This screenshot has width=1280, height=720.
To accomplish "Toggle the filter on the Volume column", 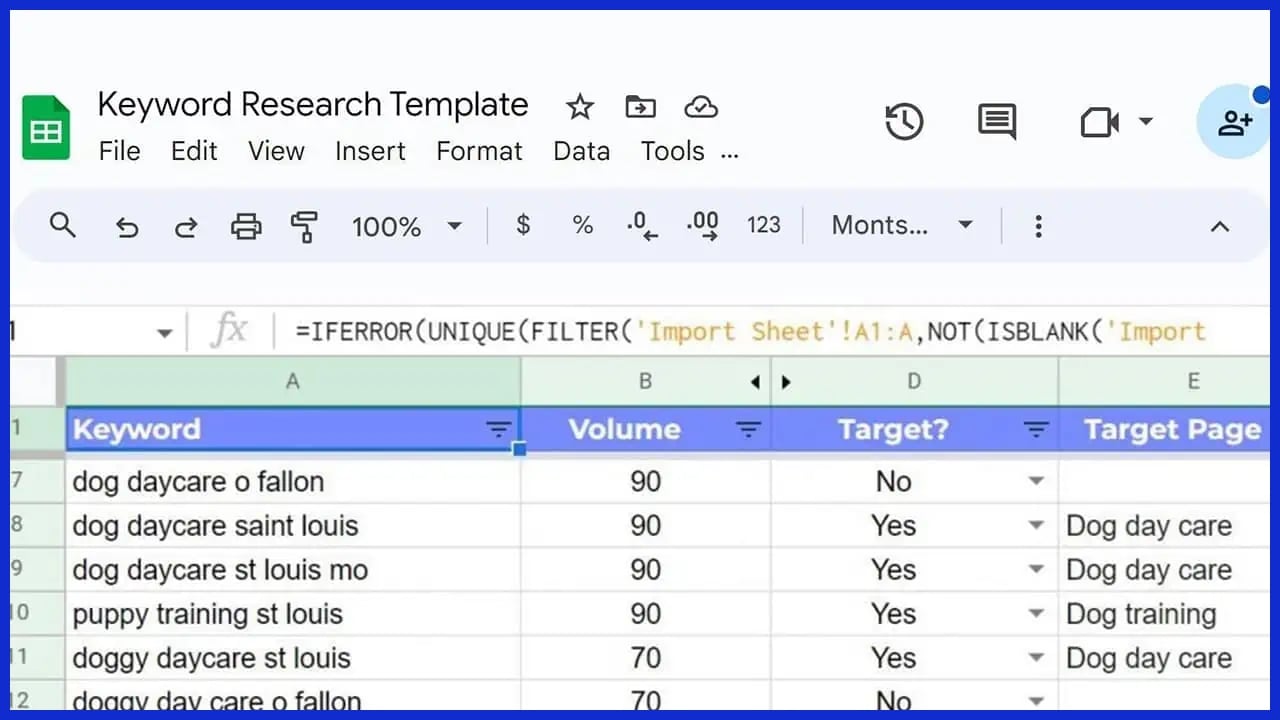I will click(x=749, y=429).
